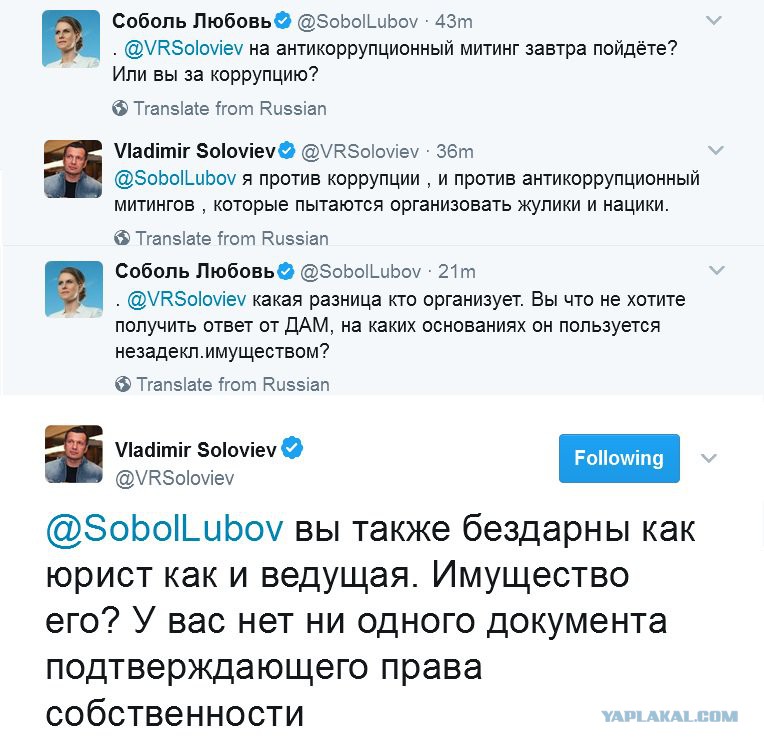Open the 43m timestamp link
The width and height of the screenshot is (764, 746).
454,21
